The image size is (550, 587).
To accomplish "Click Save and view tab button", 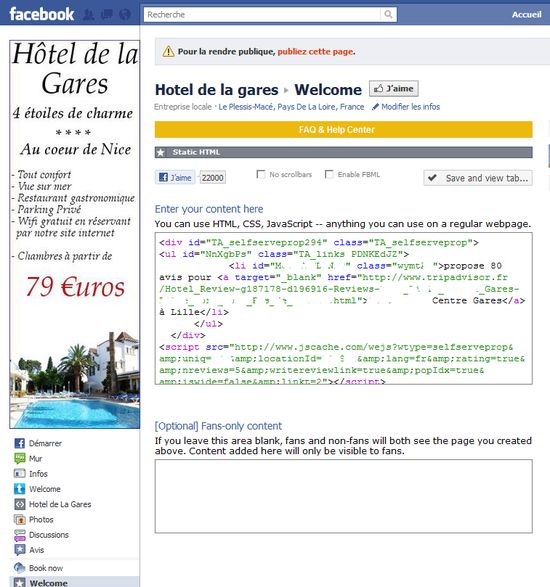I will click(x=478, y=178).
